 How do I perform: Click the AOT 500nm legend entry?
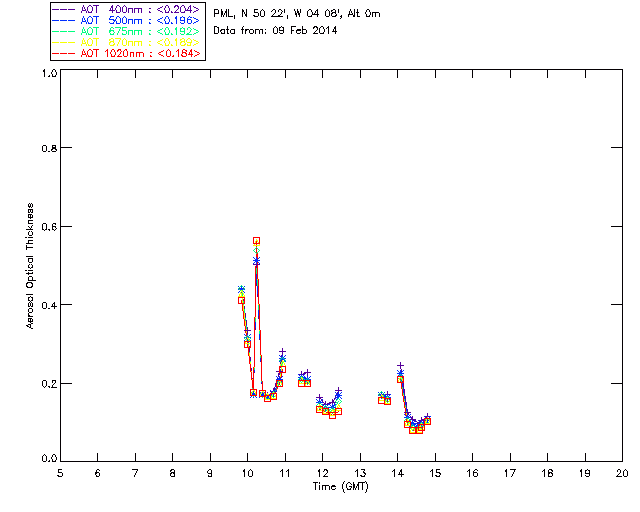(x=127, y=20)
